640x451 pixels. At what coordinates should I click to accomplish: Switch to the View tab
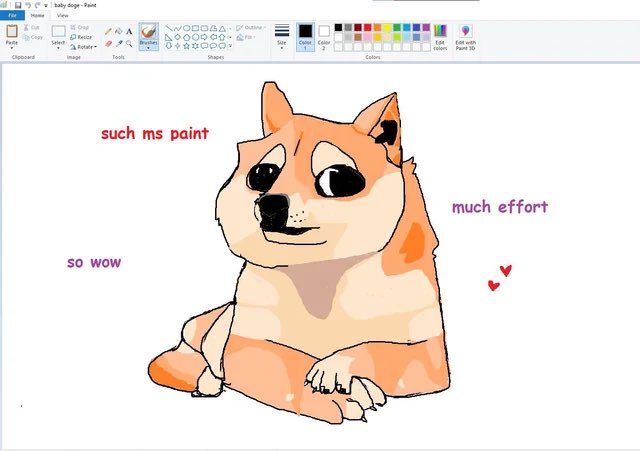tap(62, 16)
